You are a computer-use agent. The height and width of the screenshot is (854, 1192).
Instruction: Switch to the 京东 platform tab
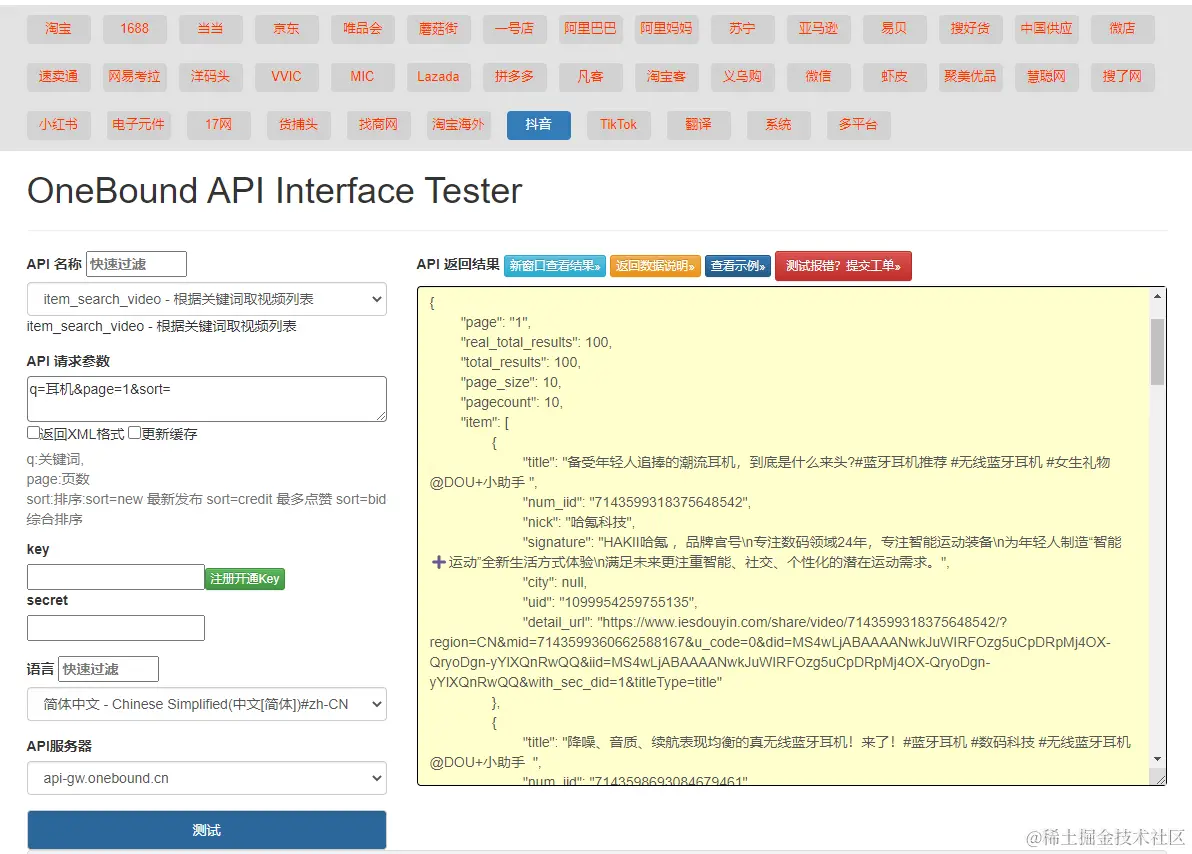click(x=287, y=29)
